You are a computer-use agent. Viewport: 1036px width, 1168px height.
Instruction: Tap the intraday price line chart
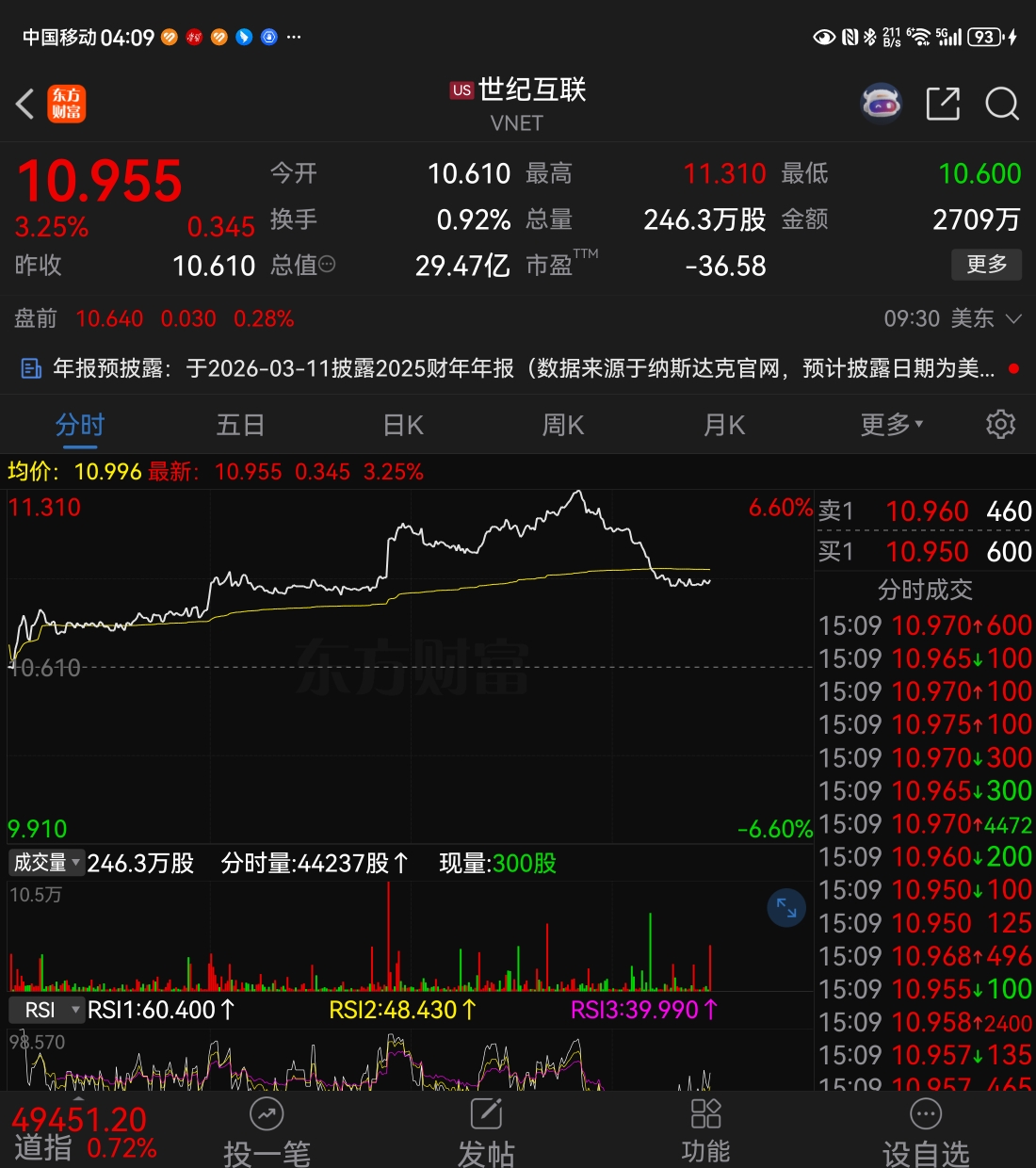point(410,667)
